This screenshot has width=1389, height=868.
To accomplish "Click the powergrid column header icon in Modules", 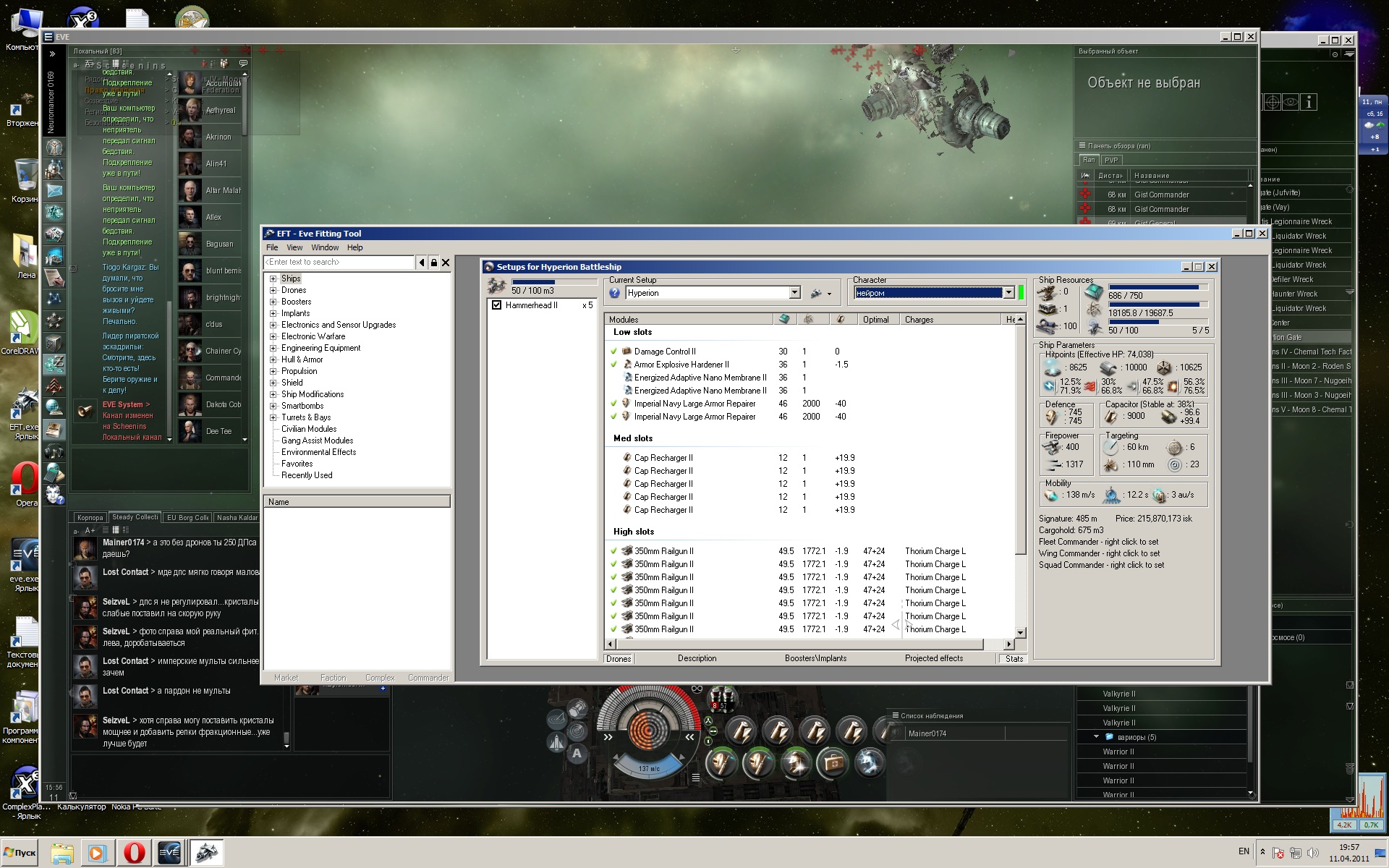I will (809, 319).
